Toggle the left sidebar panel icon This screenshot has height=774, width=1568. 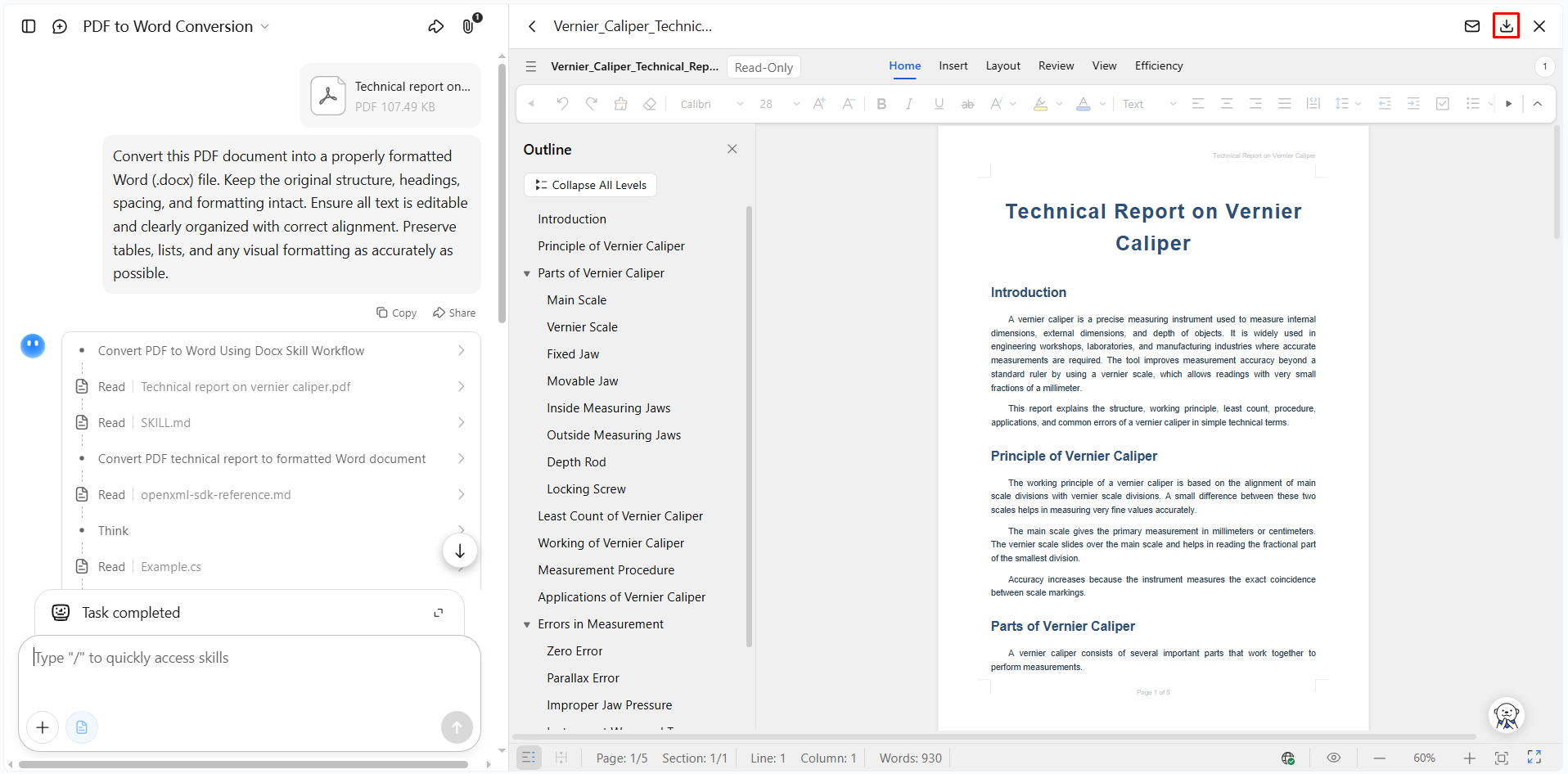[29, 26]
